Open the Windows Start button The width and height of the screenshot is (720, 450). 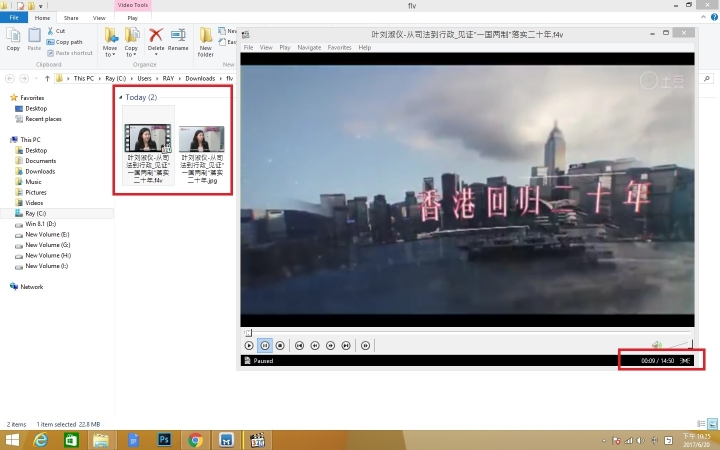[11, 440]
